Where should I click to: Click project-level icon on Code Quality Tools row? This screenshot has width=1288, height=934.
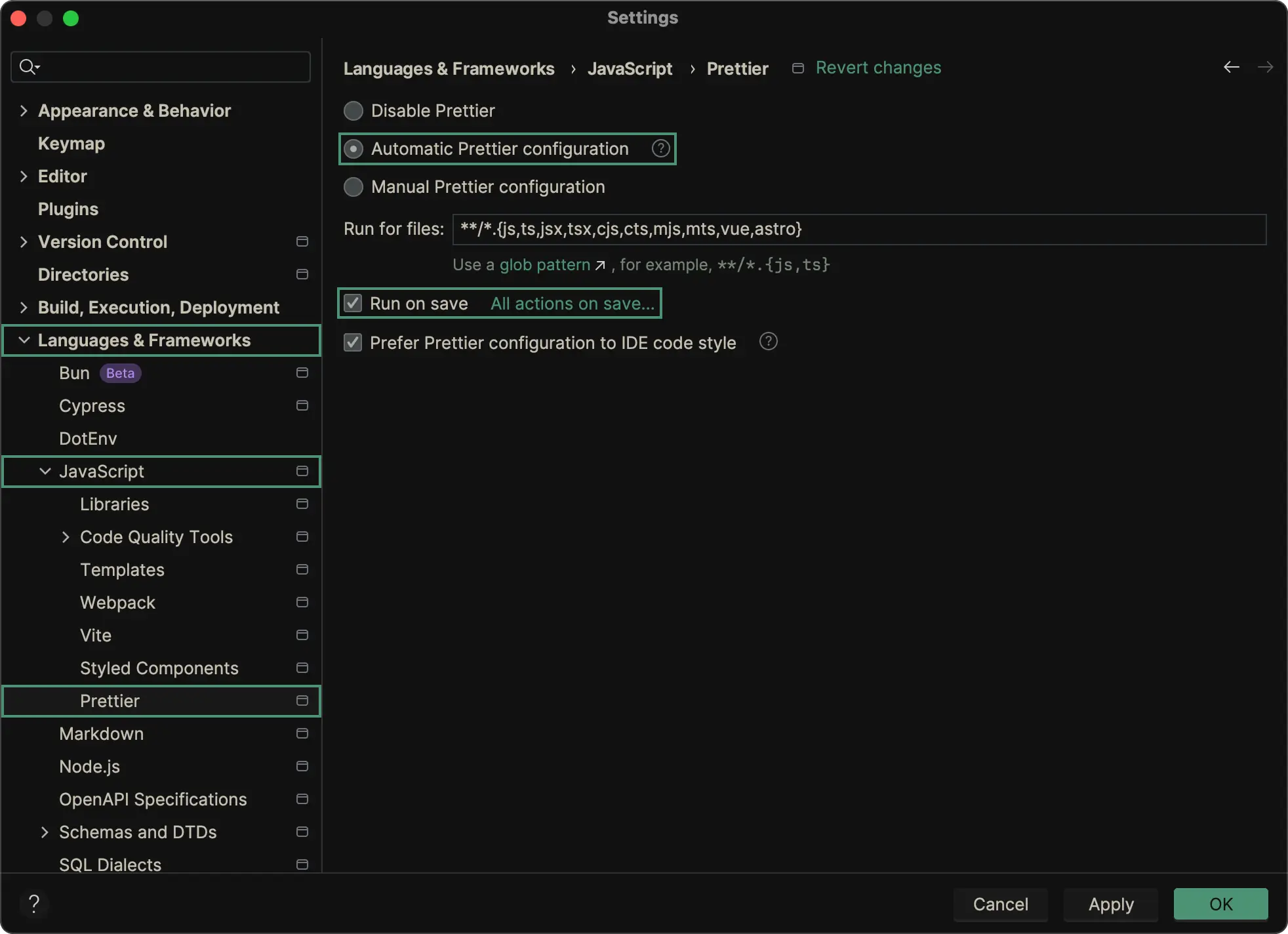coord(302,537)
